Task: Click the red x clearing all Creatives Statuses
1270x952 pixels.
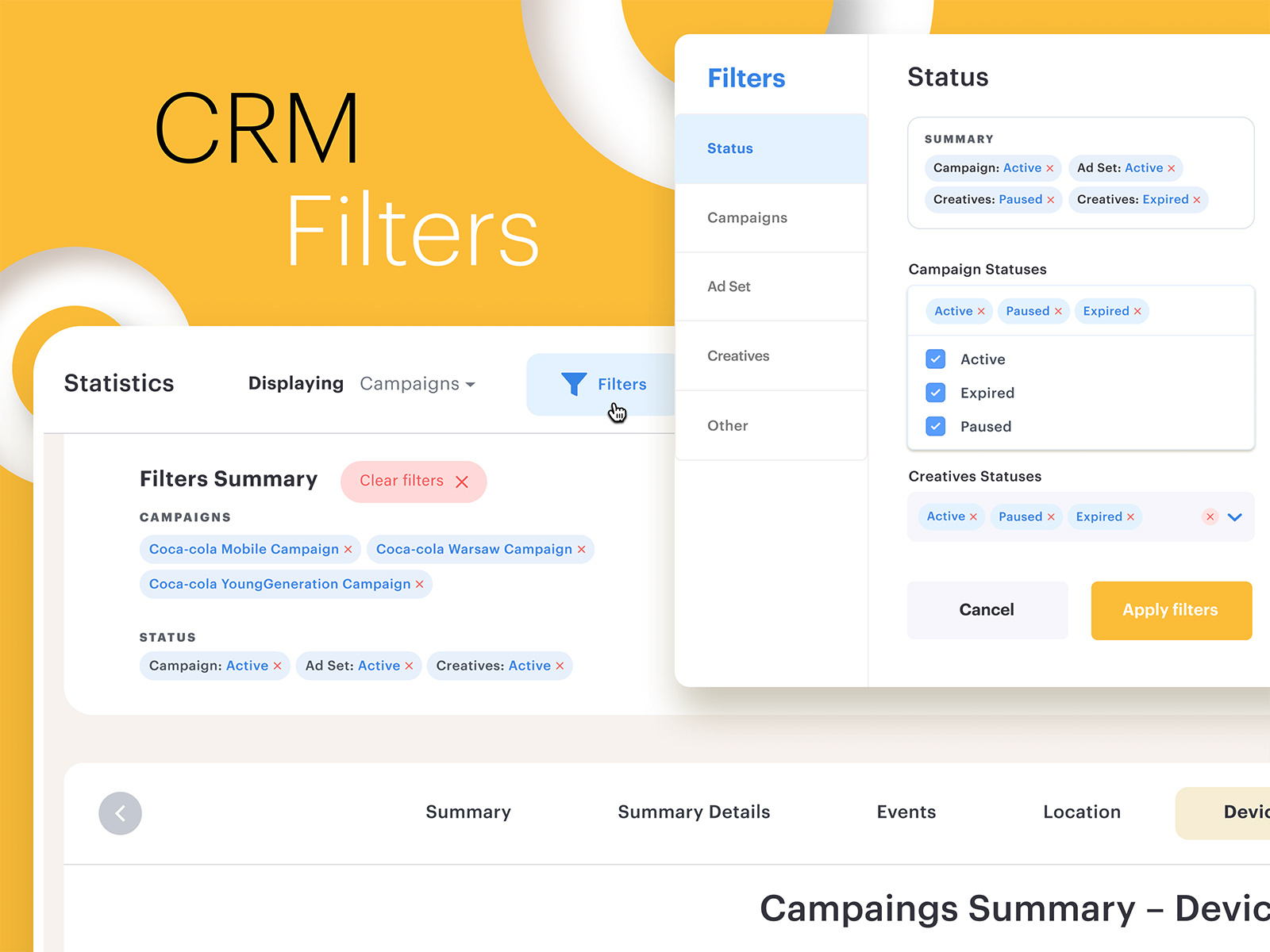Action: click(1210, 516)
